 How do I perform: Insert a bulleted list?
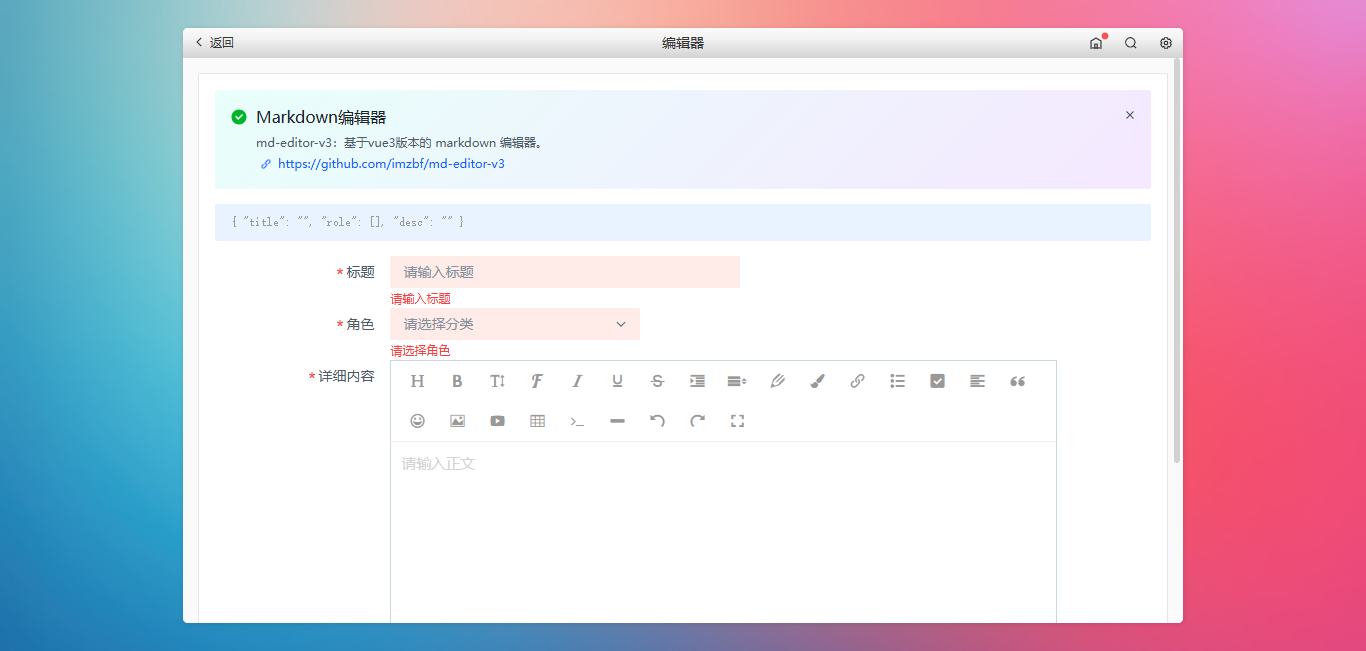(897, 381)
